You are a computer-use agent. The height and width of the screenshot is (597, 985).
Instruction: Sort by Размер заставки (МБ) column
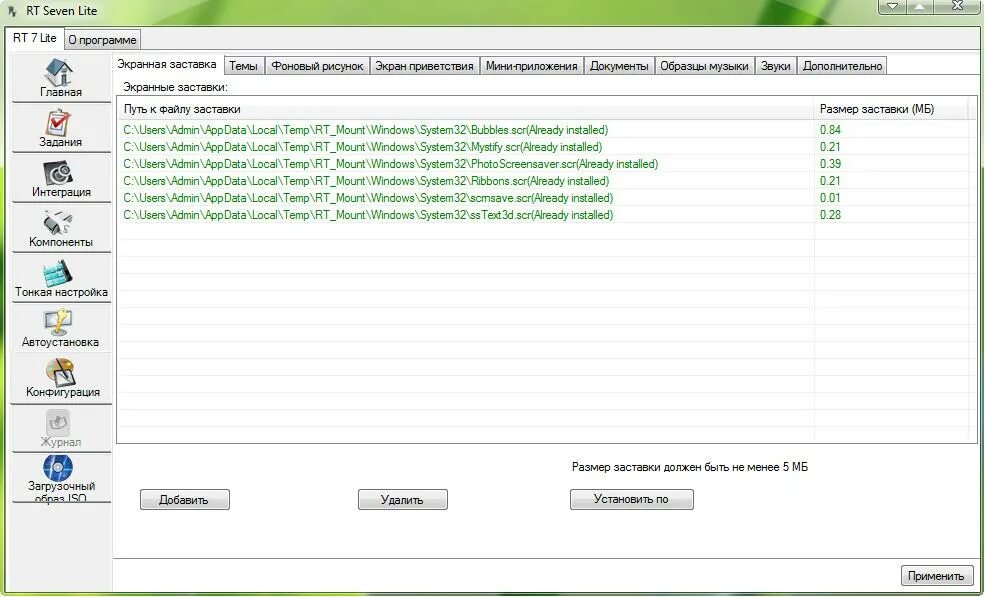(891, 109)
